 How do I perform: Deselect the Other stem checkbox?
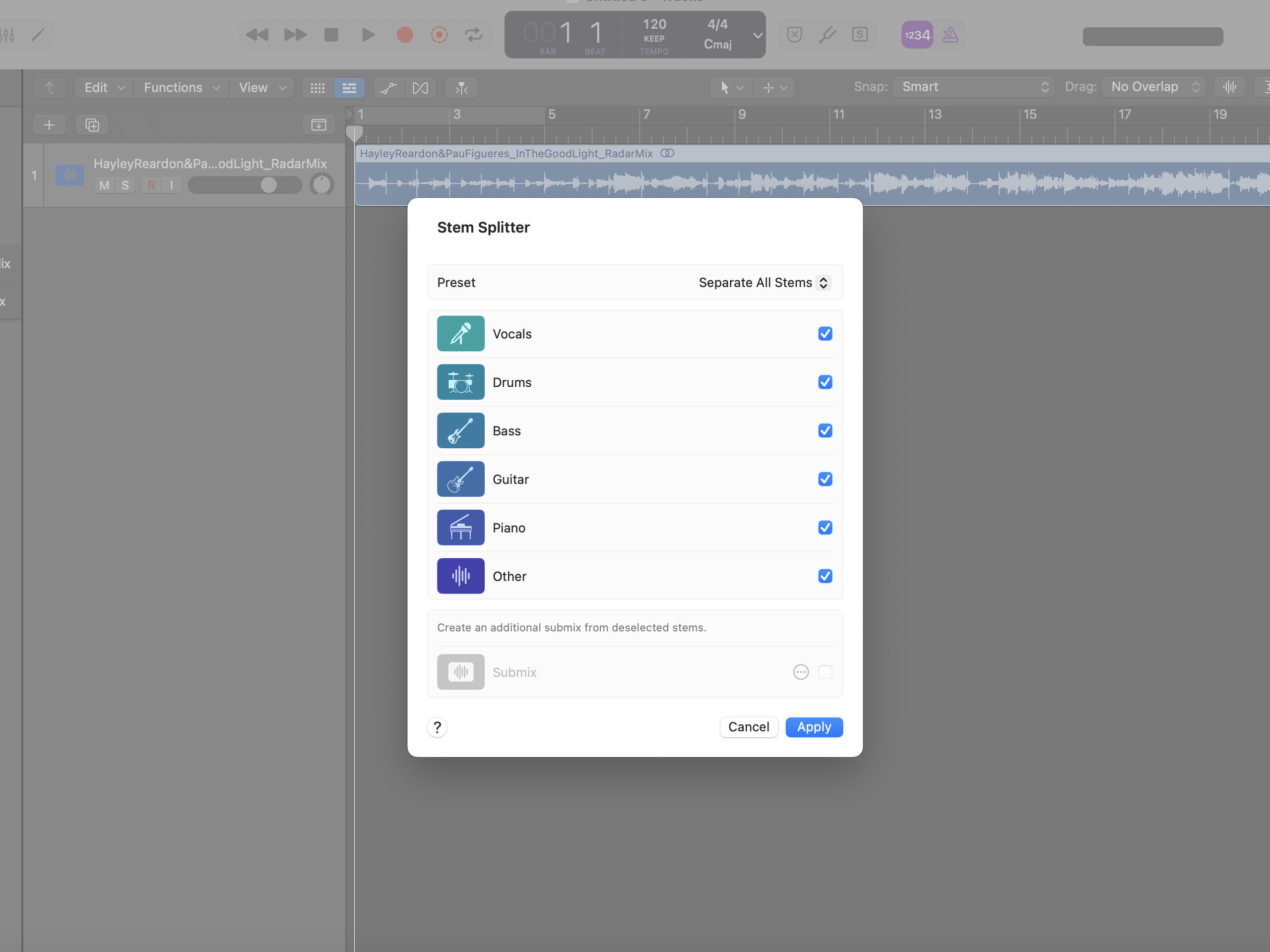tap(825, 576)
